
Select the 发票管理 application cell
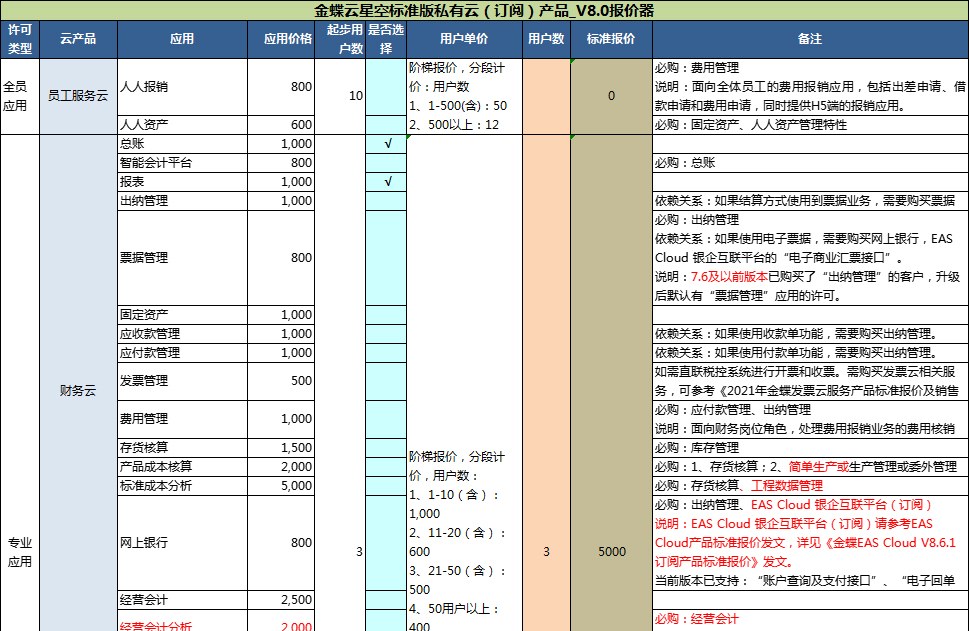tap(182, 381)
